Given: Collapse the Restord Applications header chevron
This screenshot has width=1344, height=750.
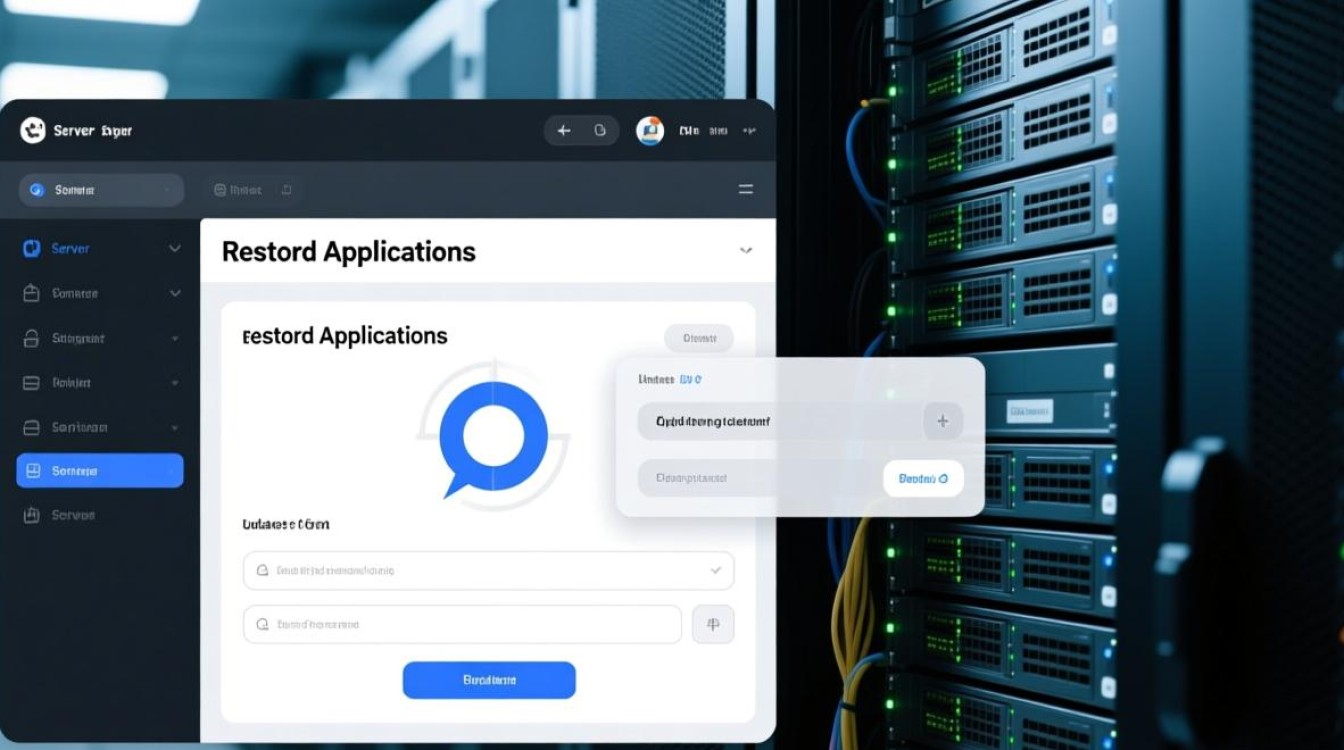Looking at the screenshot, I should (745, 251).
